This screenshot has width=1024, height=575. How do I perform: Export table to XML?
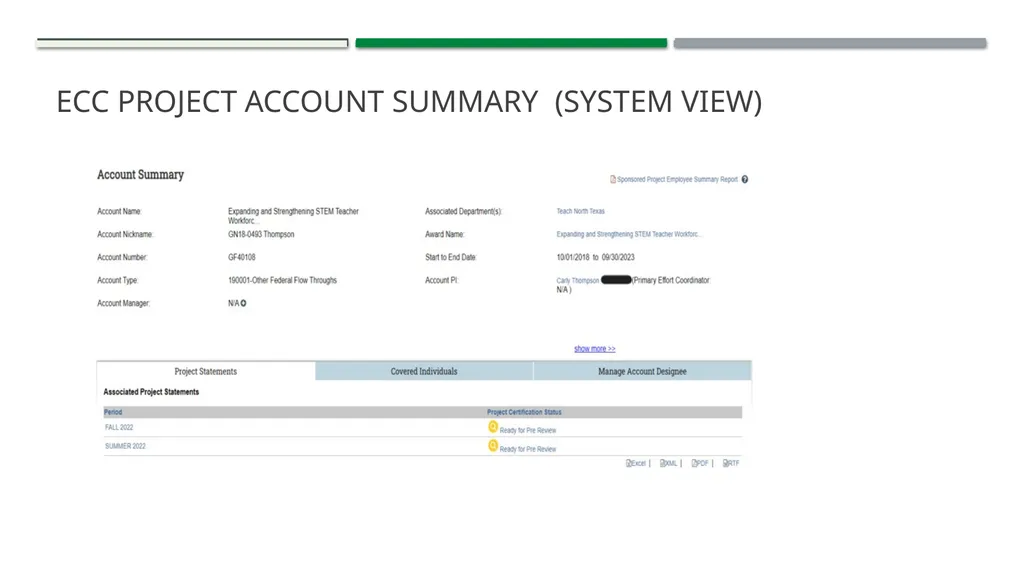[x=669, y=463]
